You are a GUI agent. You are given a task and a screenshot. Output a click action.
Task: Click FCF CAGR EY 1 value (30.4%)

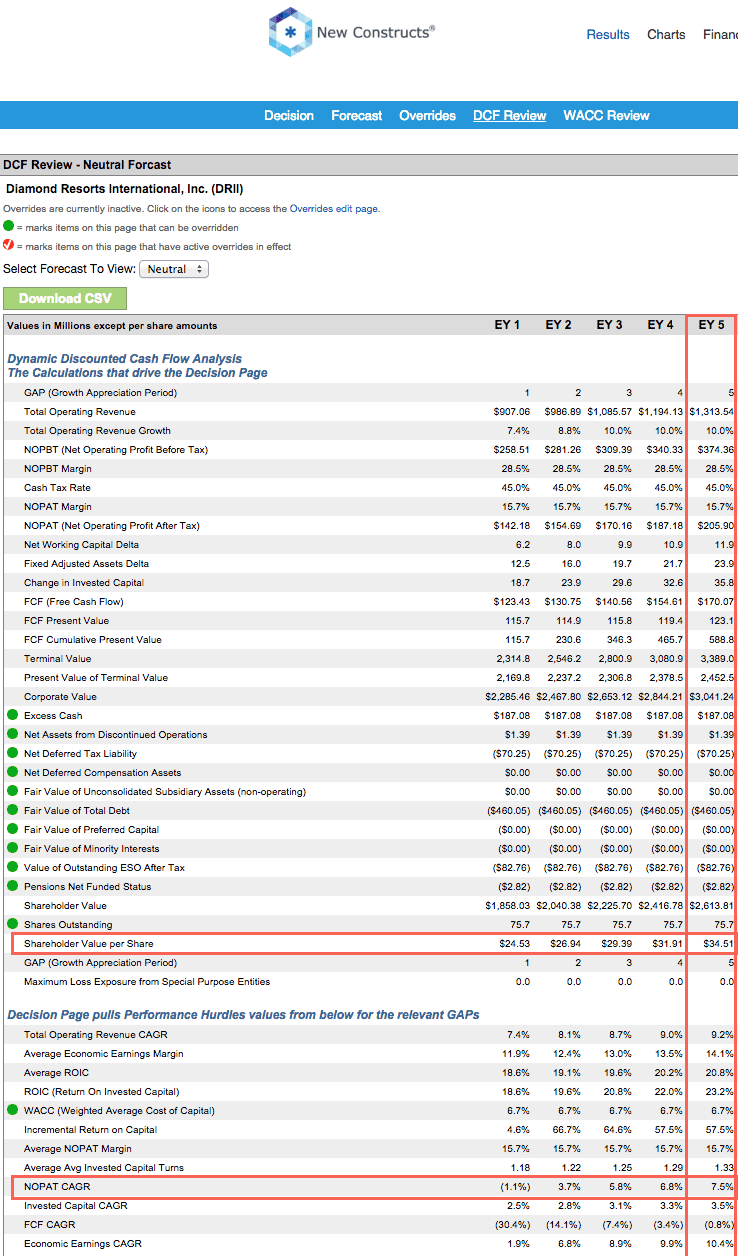[x=511, y=1224]
